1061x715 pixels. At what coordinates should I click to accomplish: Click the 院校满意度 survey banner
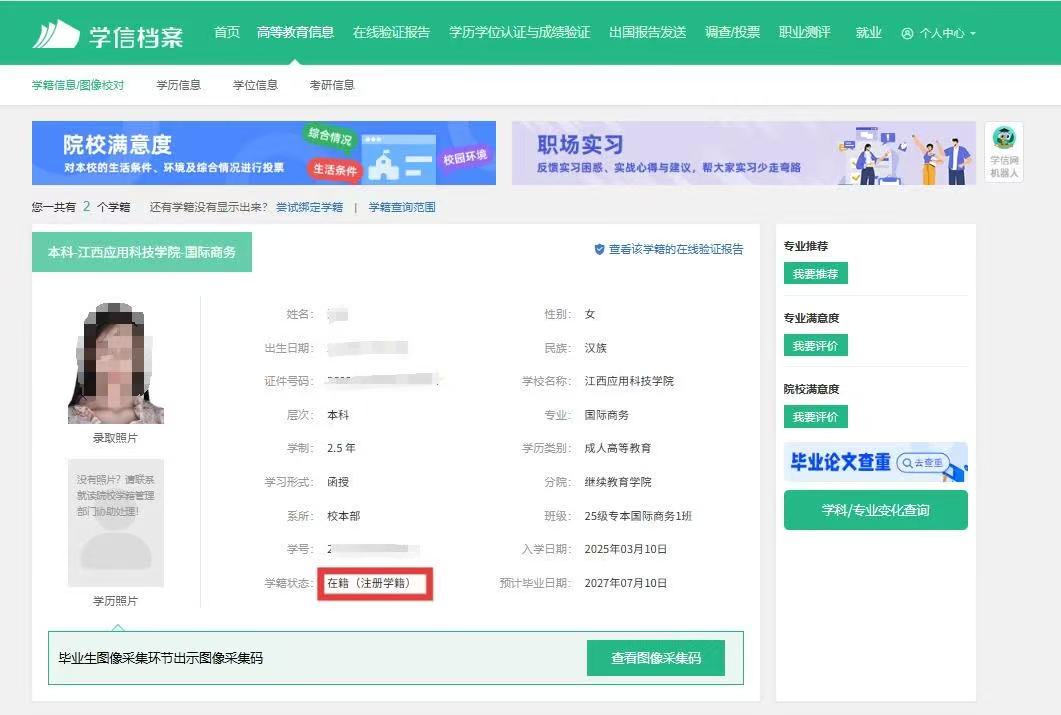pyautogui.click(x=263, y=153)
